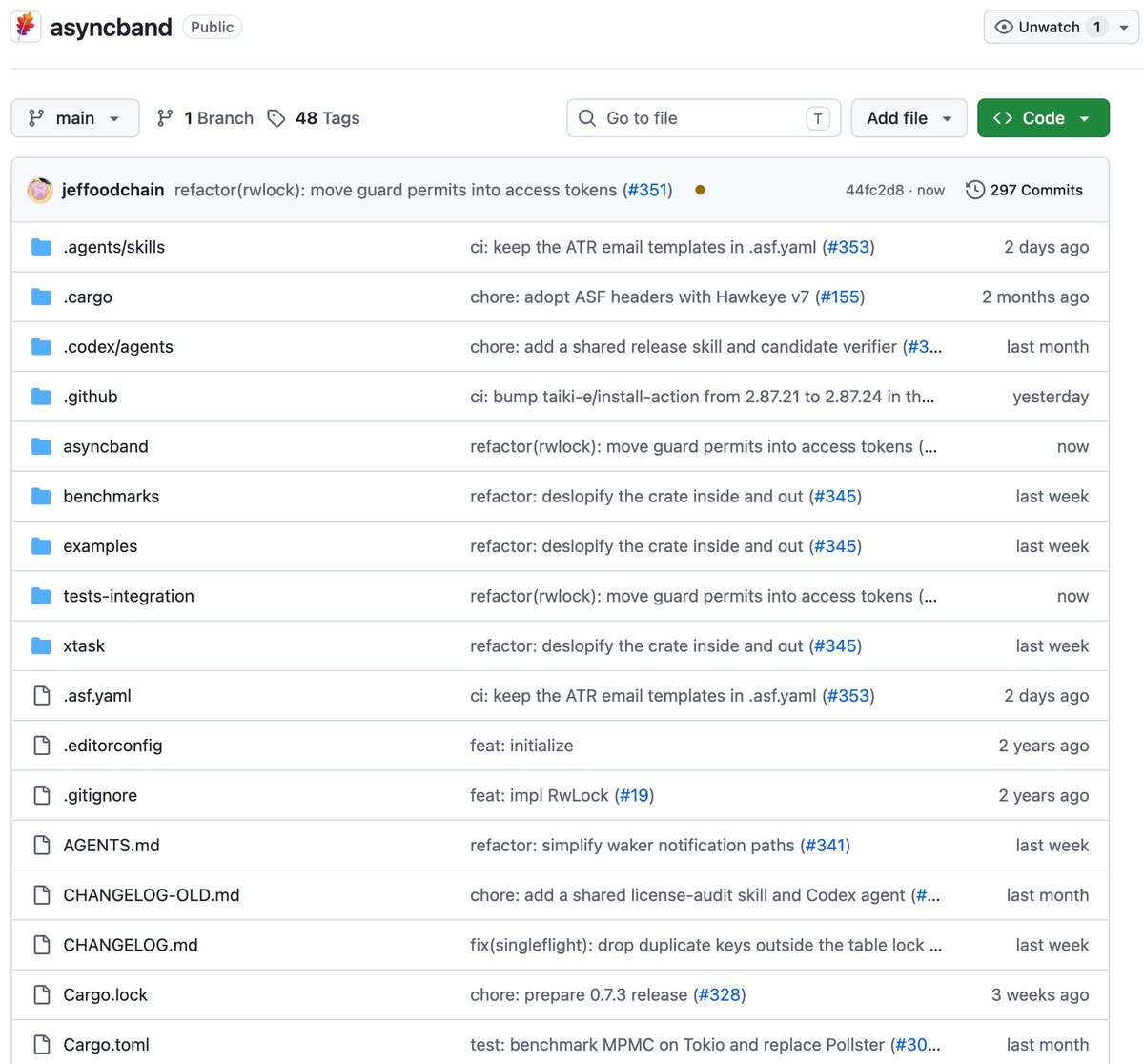This screenshot has height=1064, width=1144.
Task: Expand the Add file dropdown
Action: pos(909,118)
